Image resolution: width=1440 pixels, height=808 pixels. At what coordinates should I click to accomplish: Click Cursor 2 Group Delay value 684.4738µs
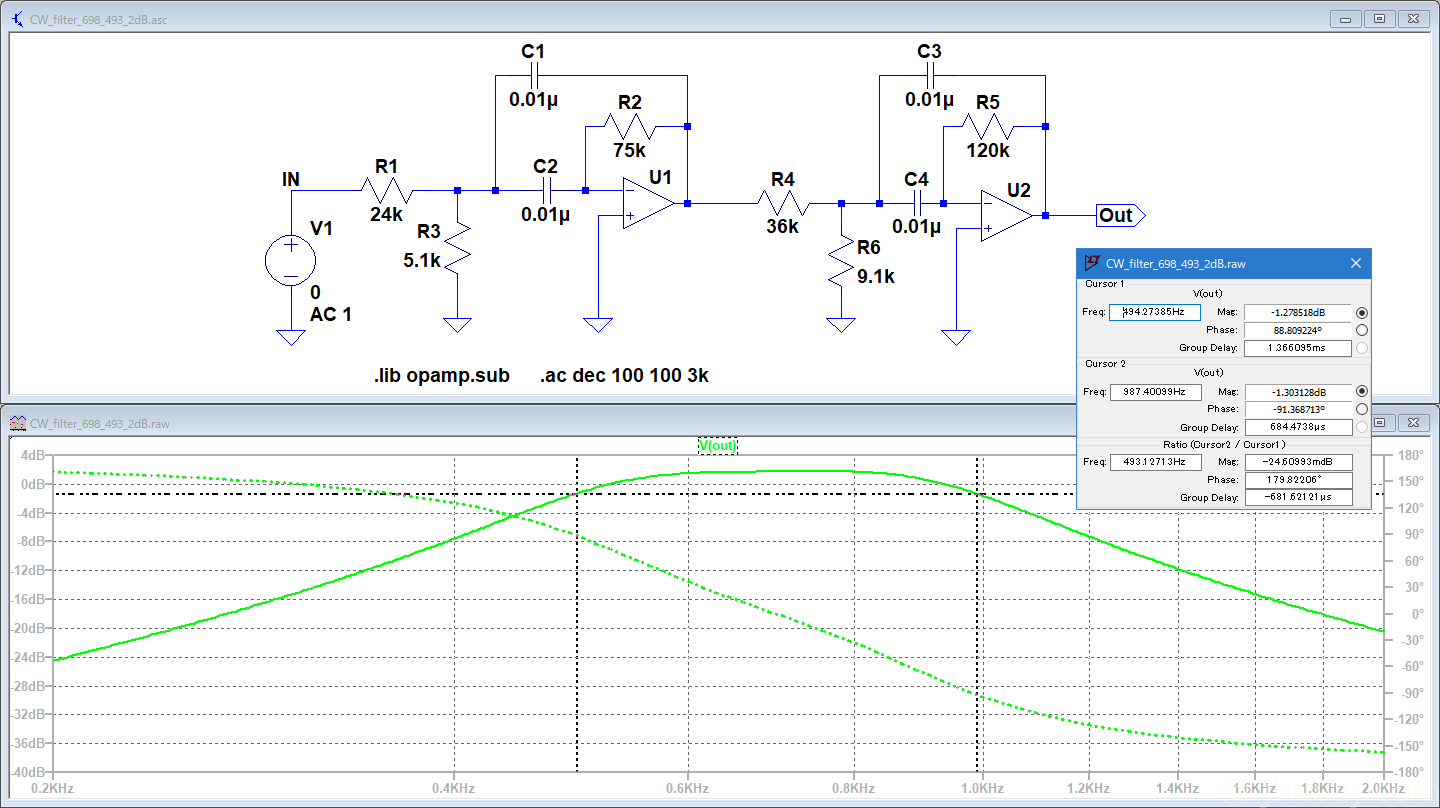1298,427
